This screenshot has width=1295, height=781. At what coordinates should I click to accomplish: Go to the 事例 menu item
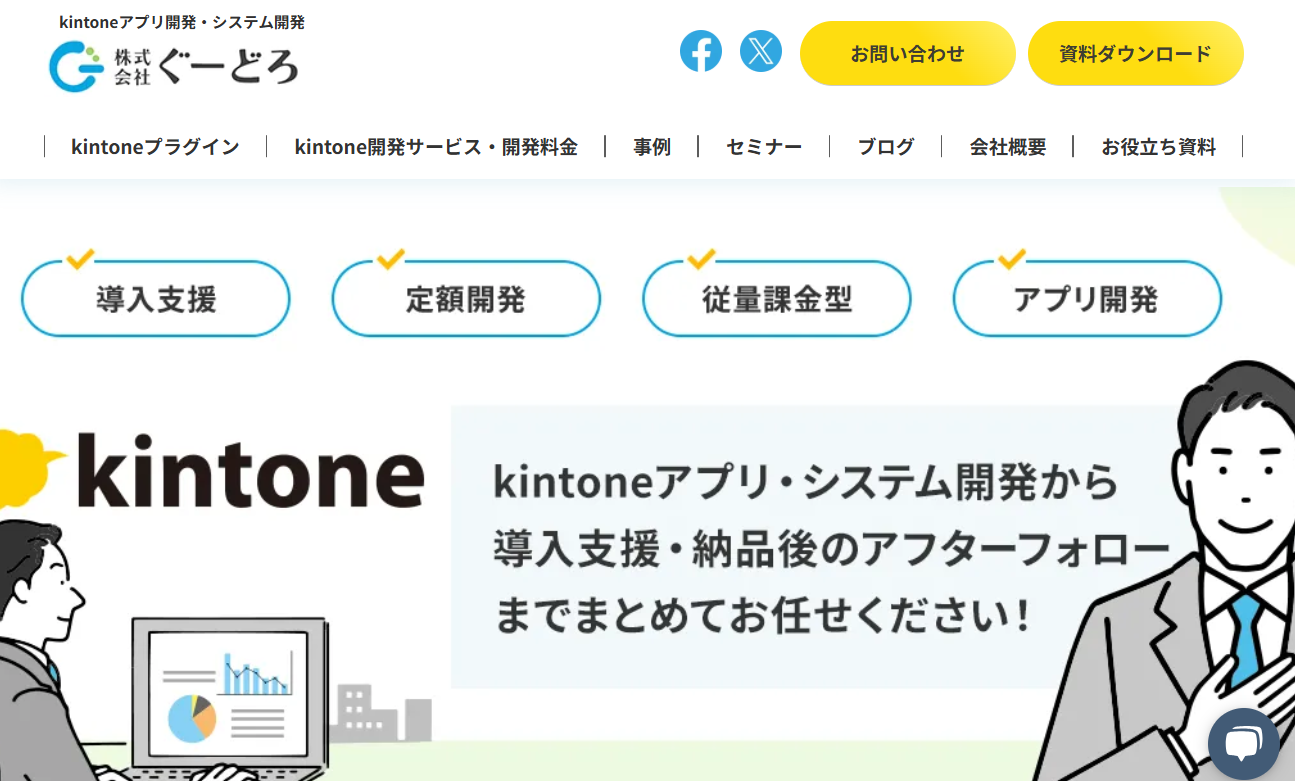[652, 147]
